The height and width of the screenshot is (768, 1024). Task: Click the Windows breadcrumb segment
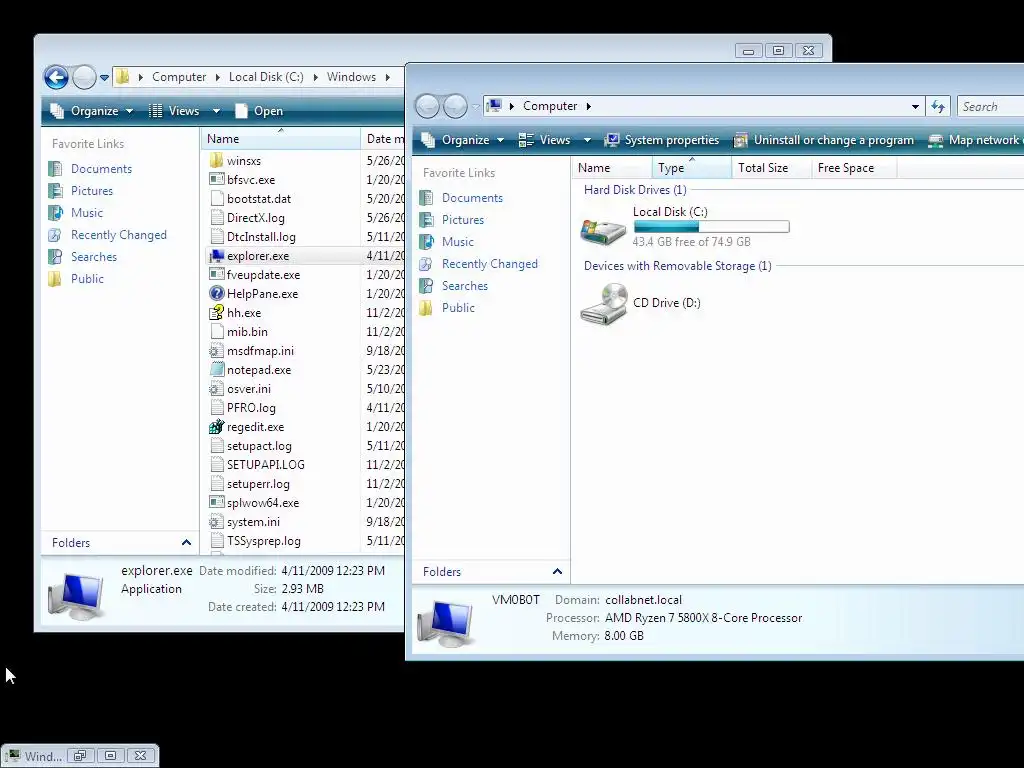351,77
